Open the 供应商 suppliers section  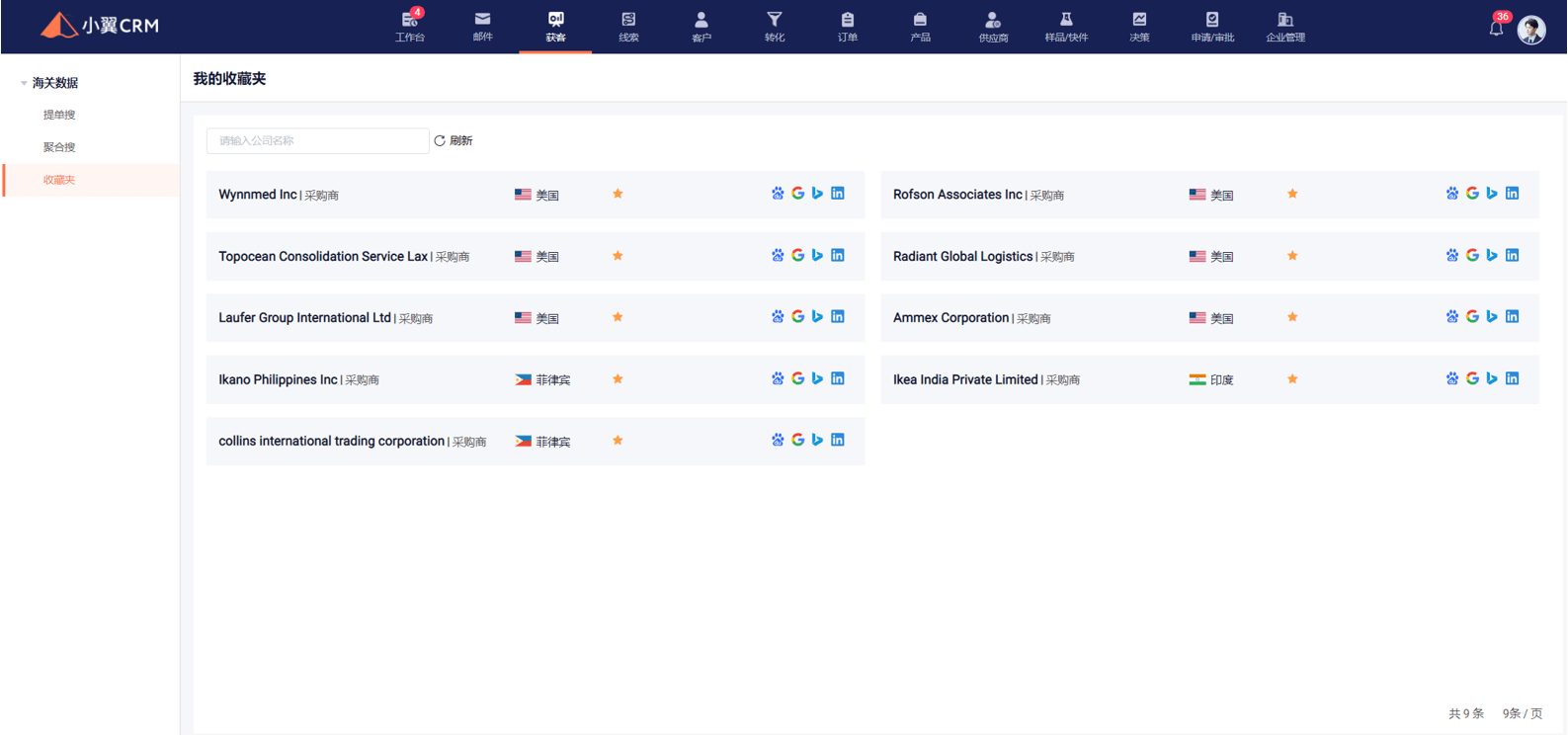[993, 27]
